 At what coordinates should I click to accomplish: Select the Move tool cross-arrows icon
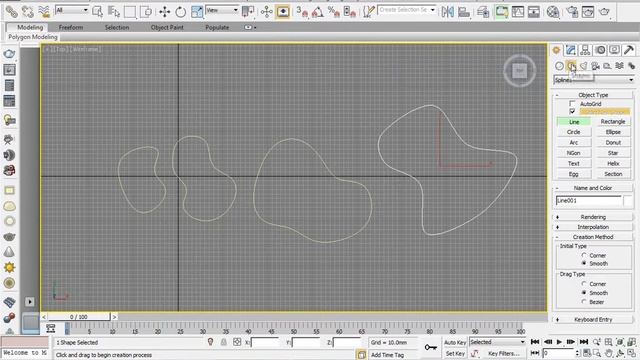[x=164, y=12]
